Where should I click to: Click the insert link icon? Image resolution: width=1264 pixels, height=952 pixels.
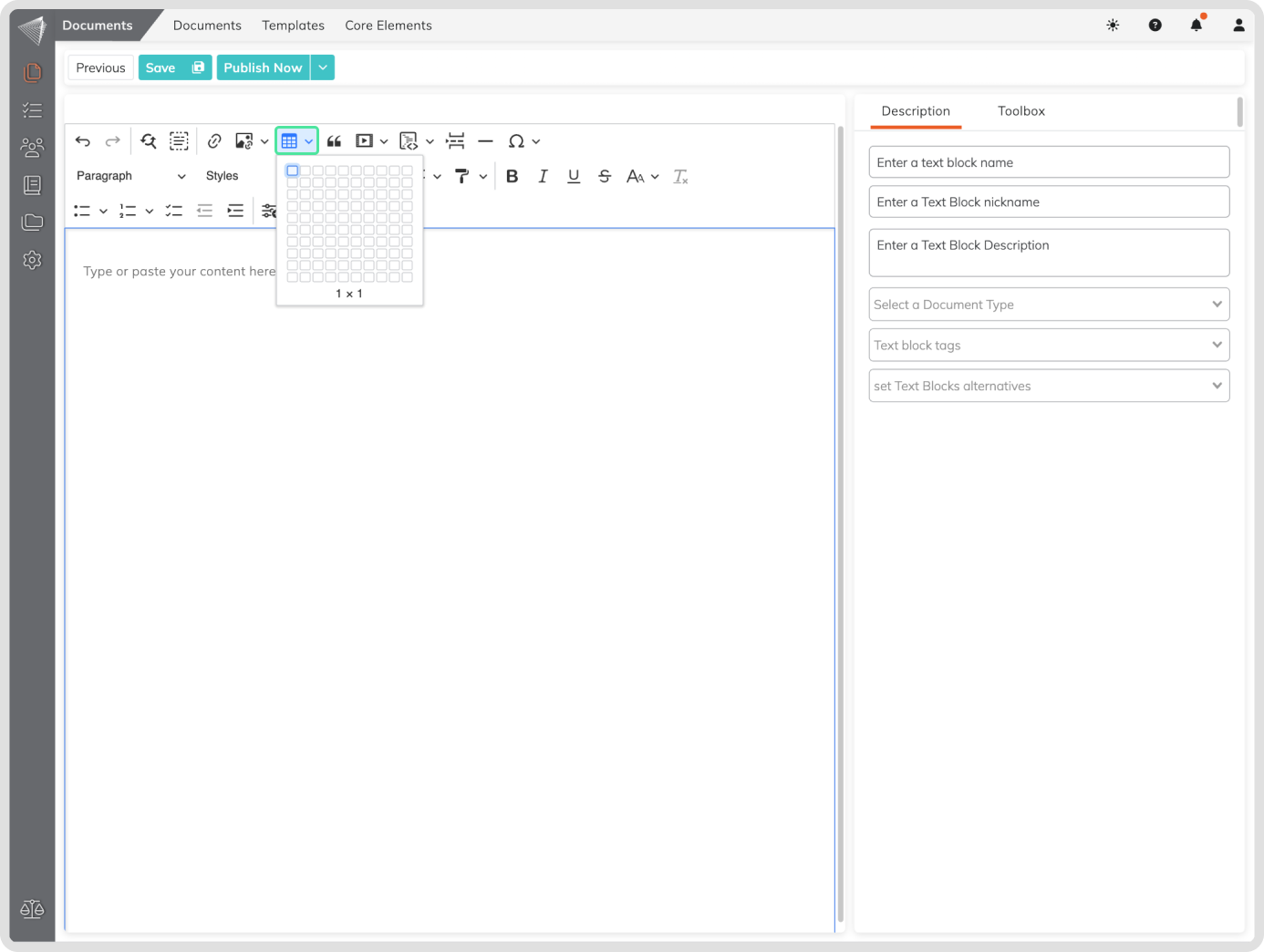click(214, 141)
